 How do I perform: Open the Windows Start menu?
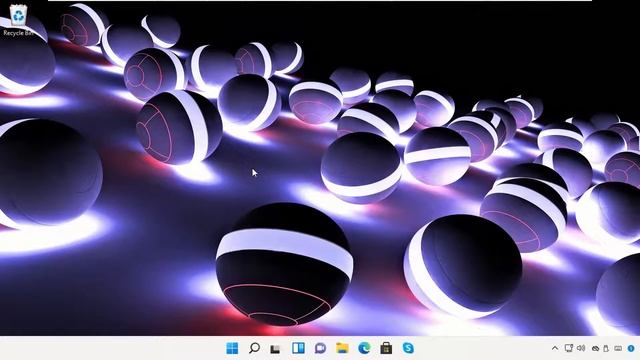(232, 348)
